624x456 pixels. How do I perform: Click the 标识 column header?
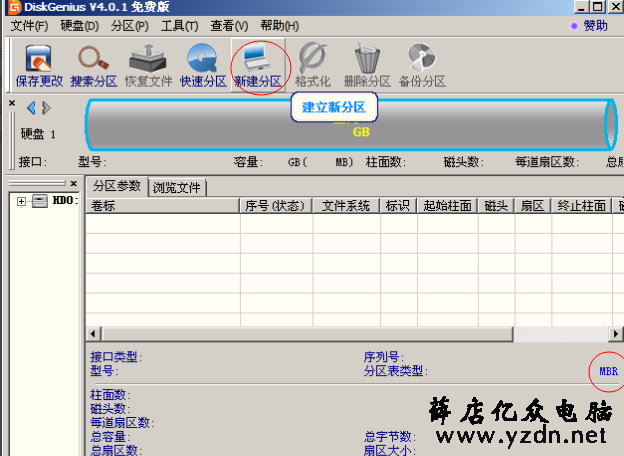point(398,206)
